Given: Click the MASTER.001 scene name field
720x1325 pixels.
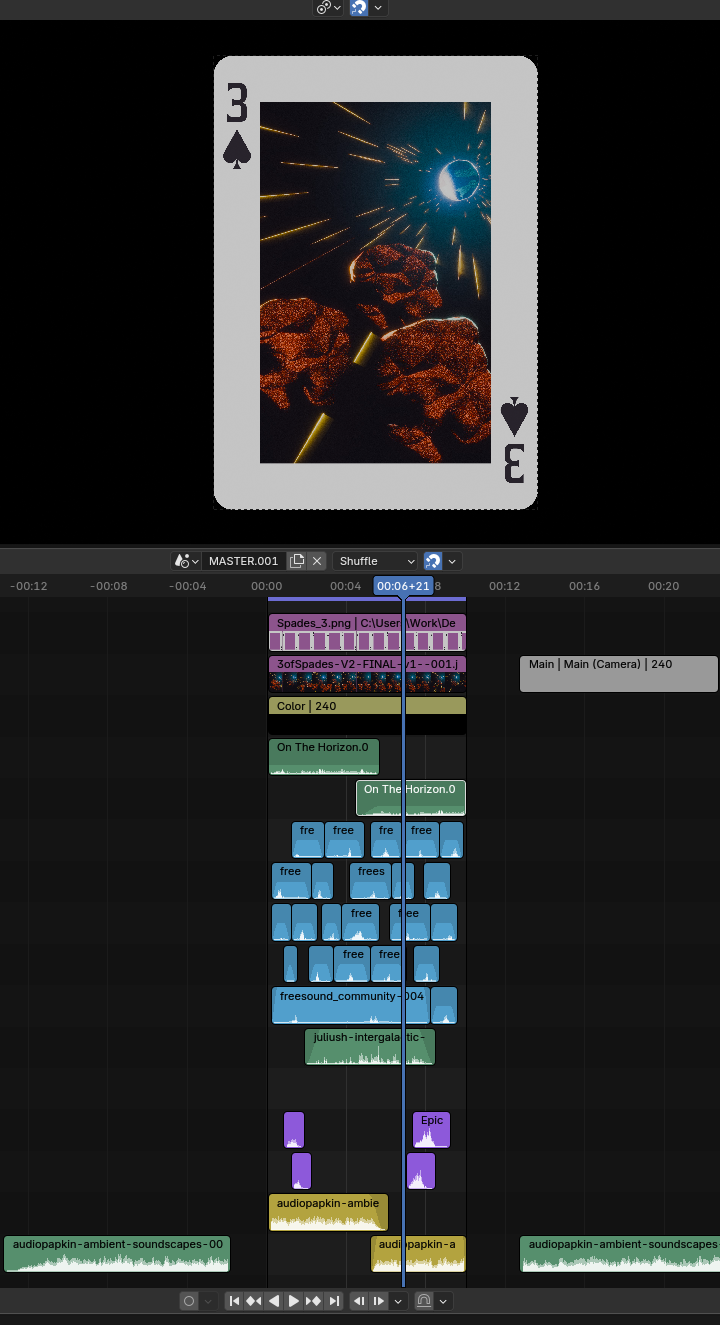Looking at the screenshot, I should tap(243, 561).
